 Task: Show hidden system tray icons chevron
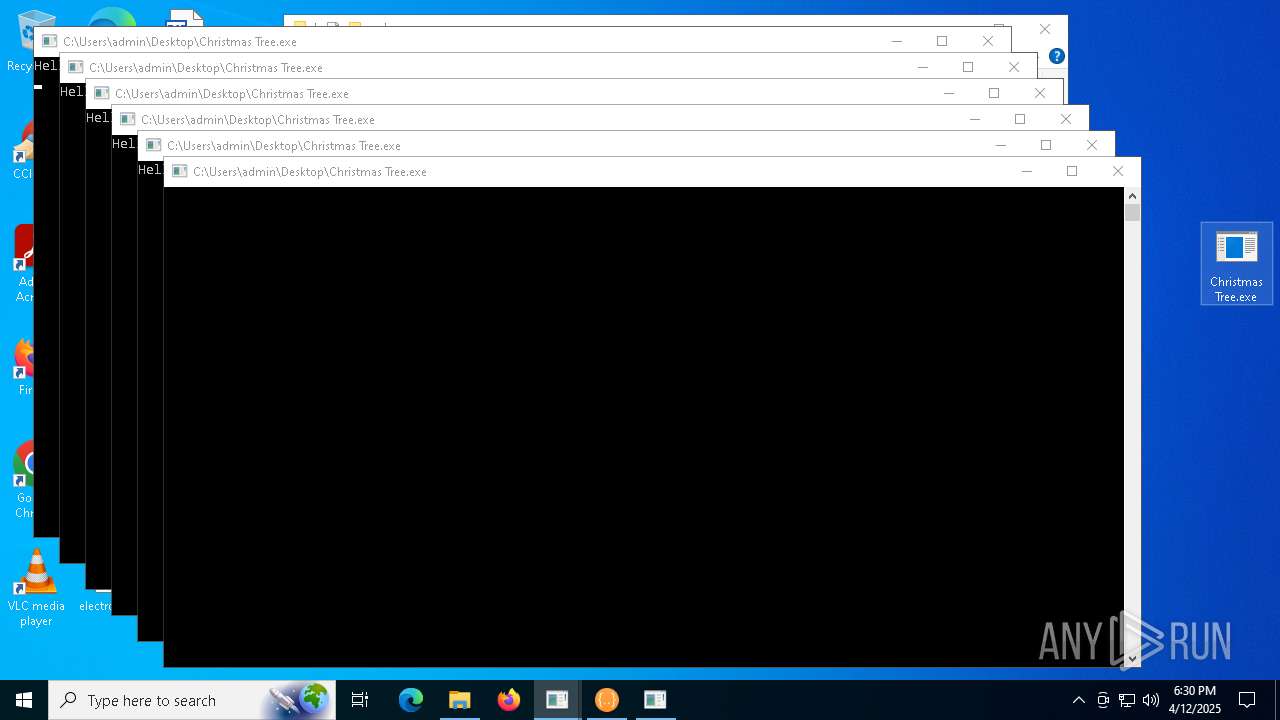tap(1078, 700)
